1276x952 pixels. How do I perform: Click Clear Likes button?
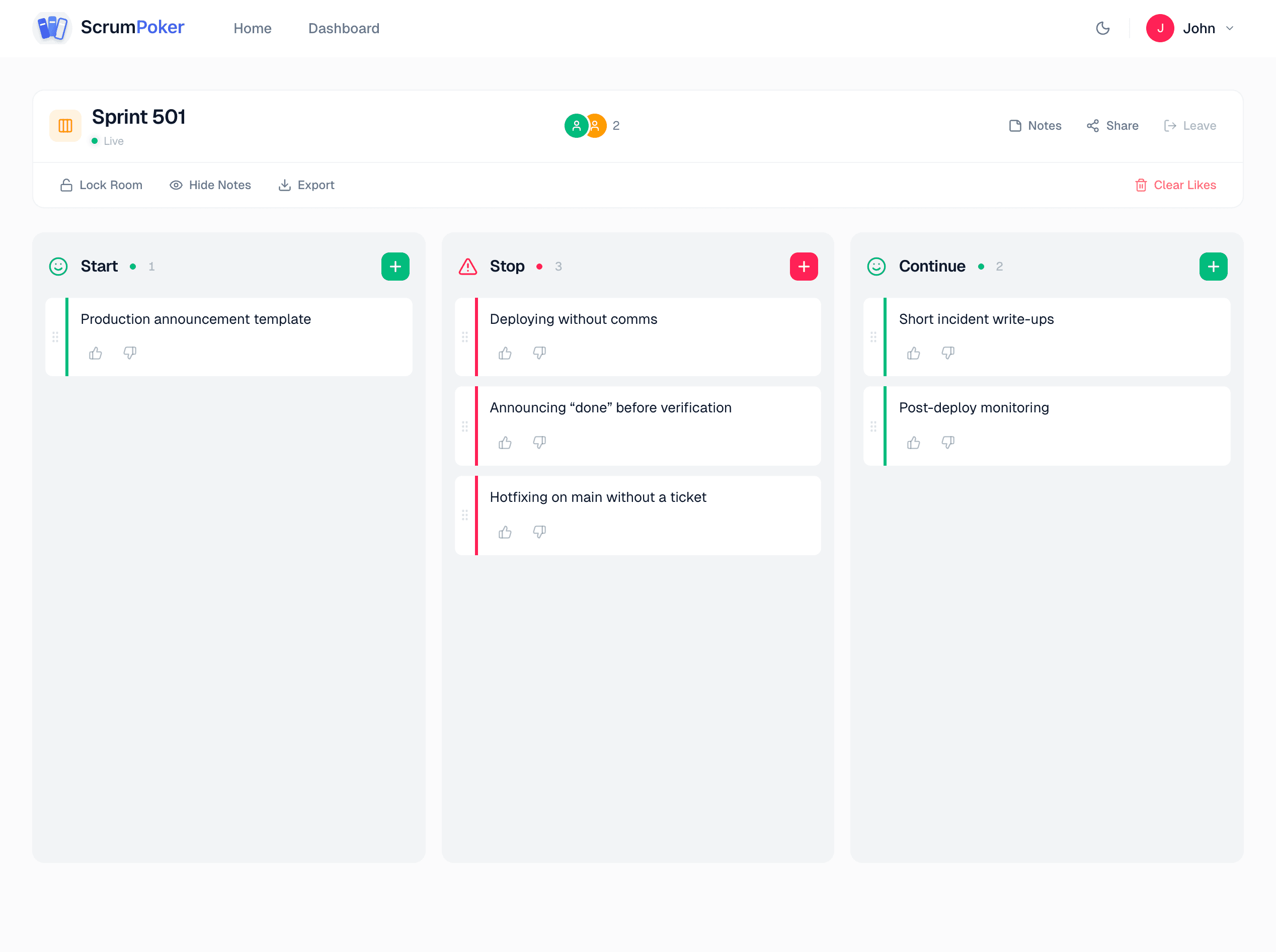[1175, 185]
